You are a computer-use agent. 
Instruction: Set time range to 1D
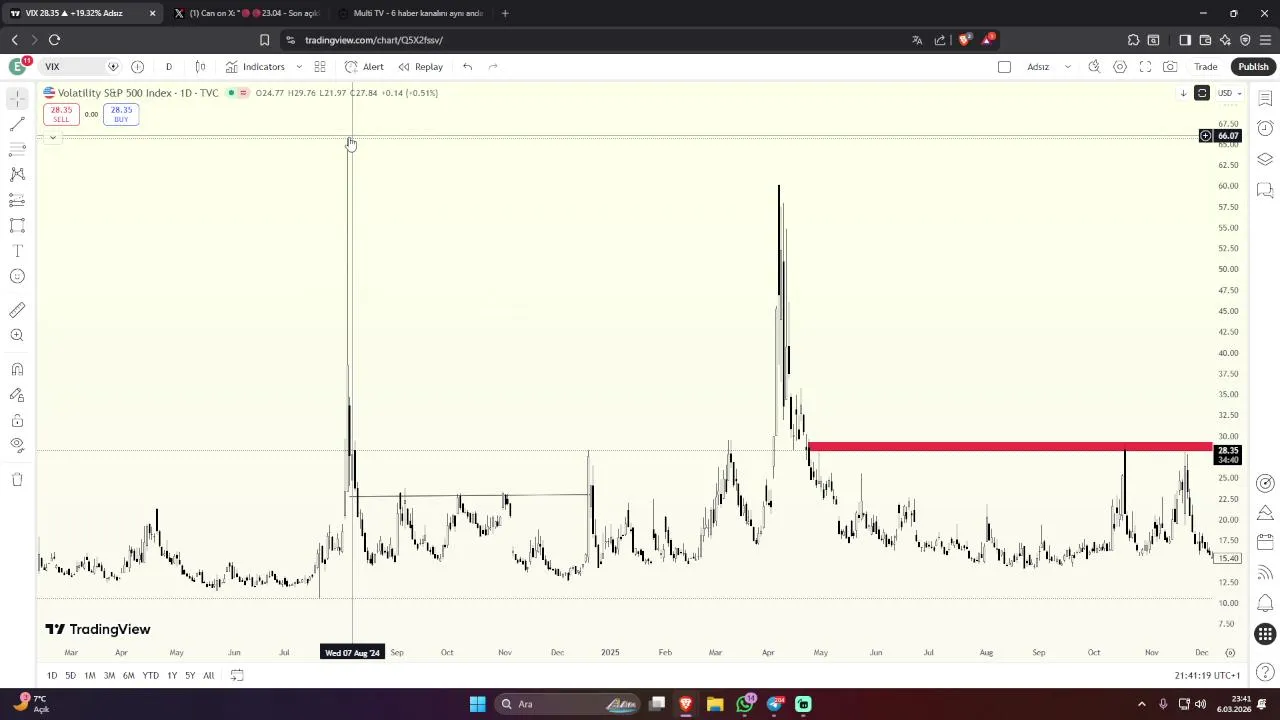click(x=52, y=676)
